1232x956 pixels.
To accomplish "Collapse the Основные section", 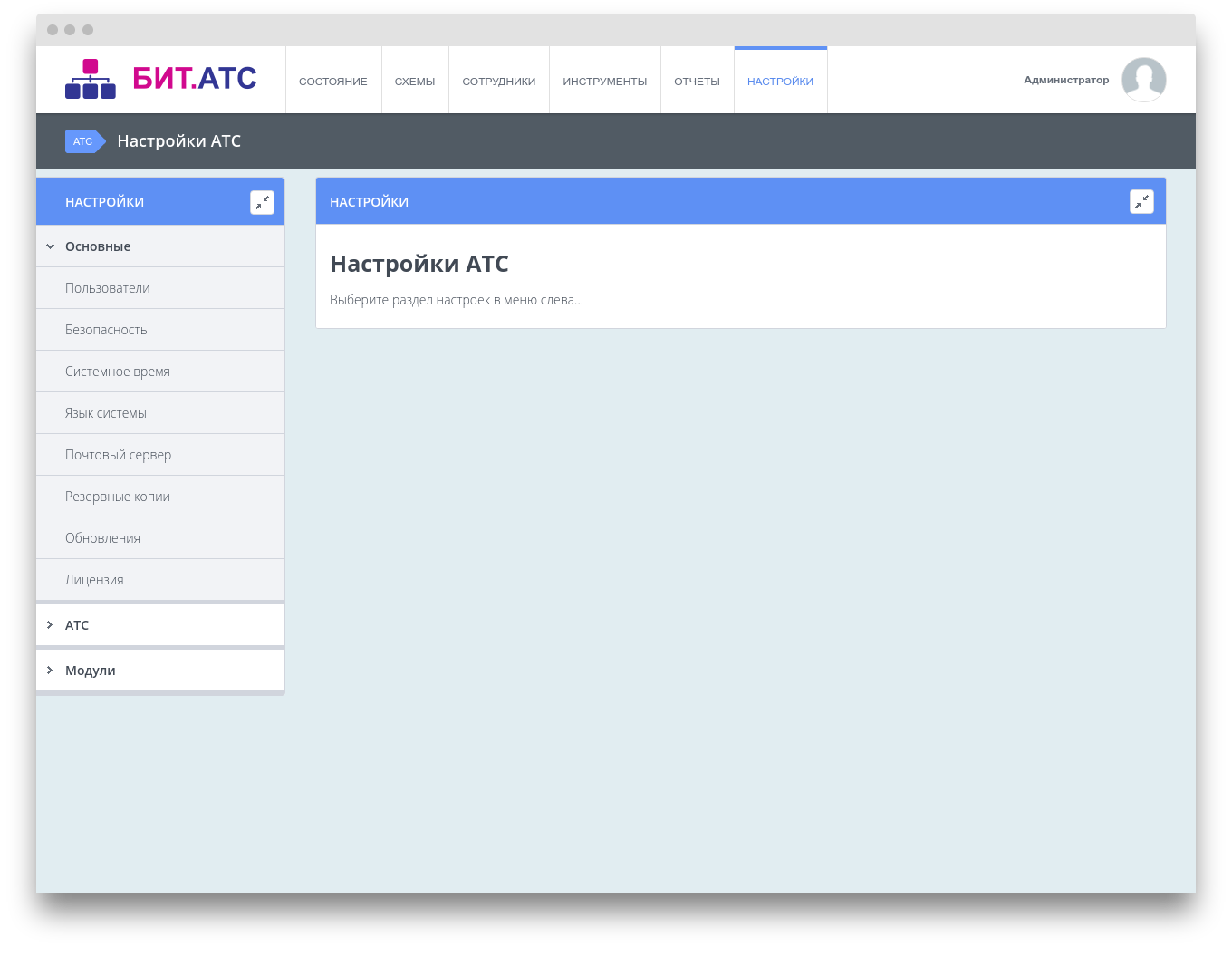I will (98, 246).
